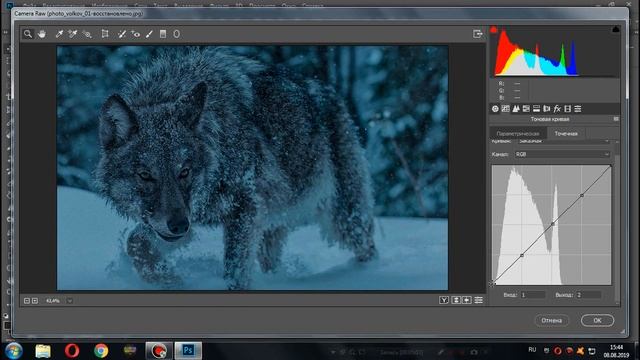The width and height of the screenshot is (640, 360).
Task: Select the Hand tool
Action: tap(42, 34)
